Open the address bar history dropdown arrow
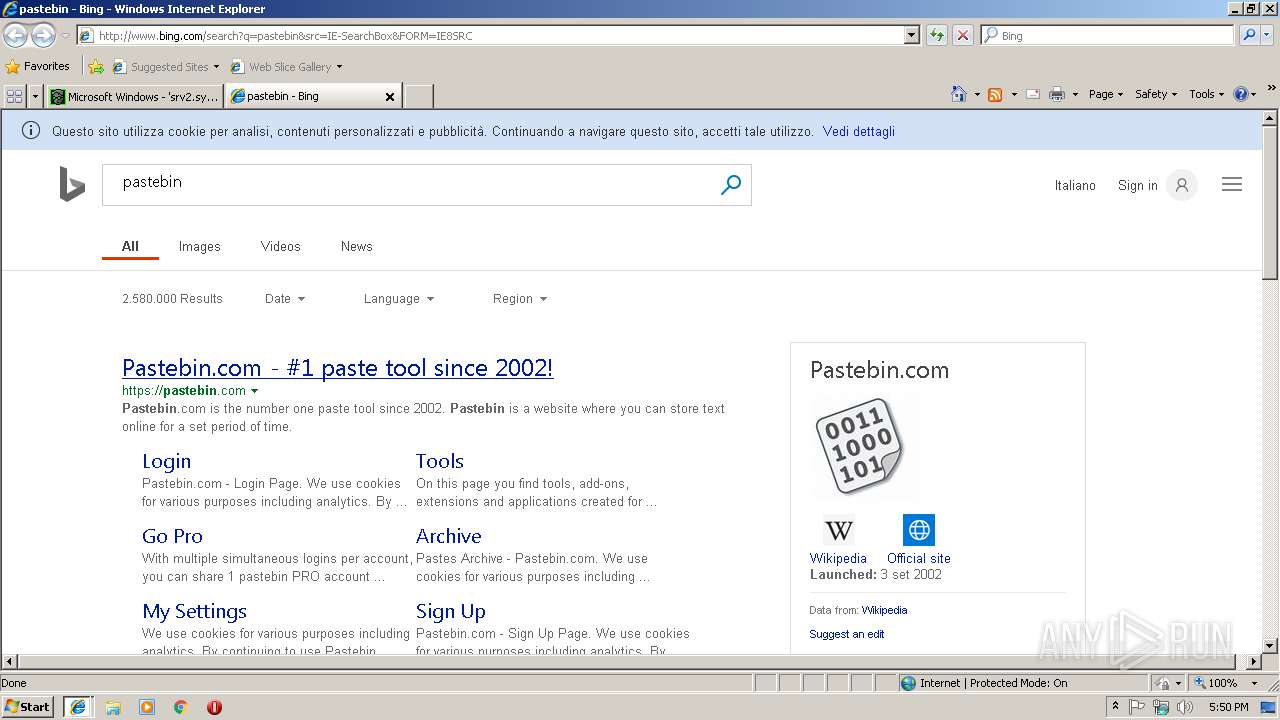 [911, 35]
